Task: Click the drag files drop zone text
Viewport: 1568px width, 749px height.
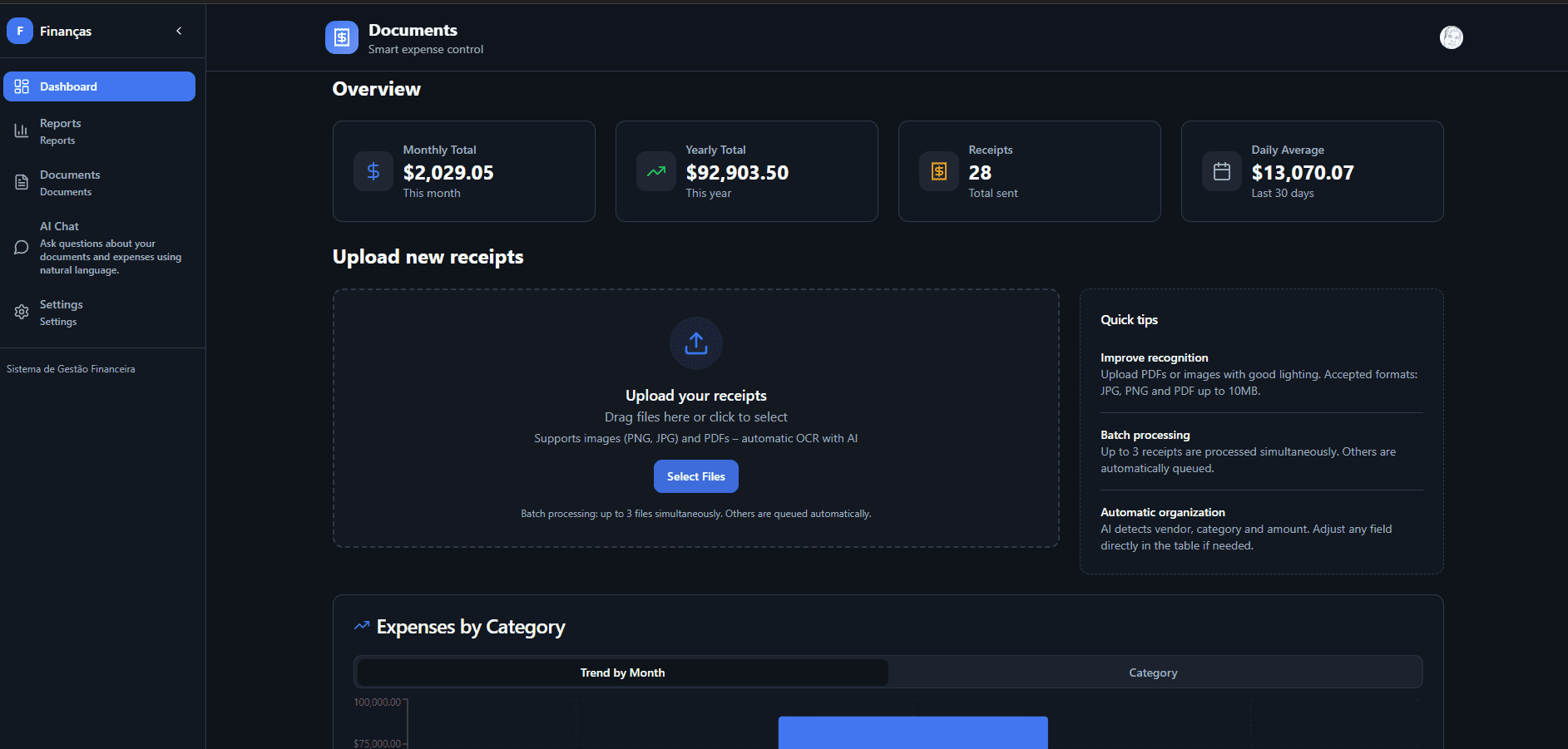Action: coord(695,417)
